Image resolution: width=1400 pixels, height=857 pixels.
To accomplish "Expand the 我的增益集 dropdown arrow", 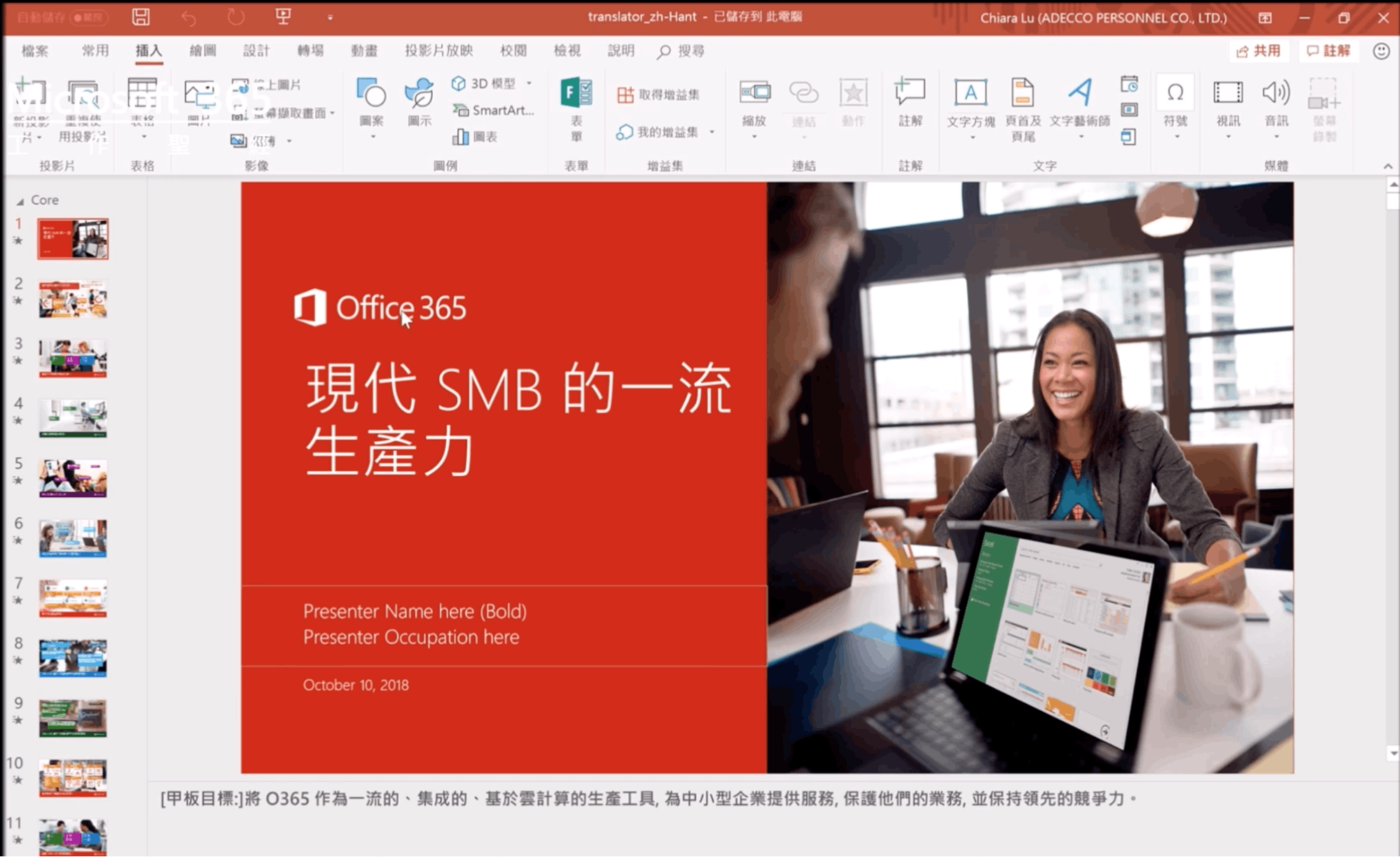I will pos(712,132).
